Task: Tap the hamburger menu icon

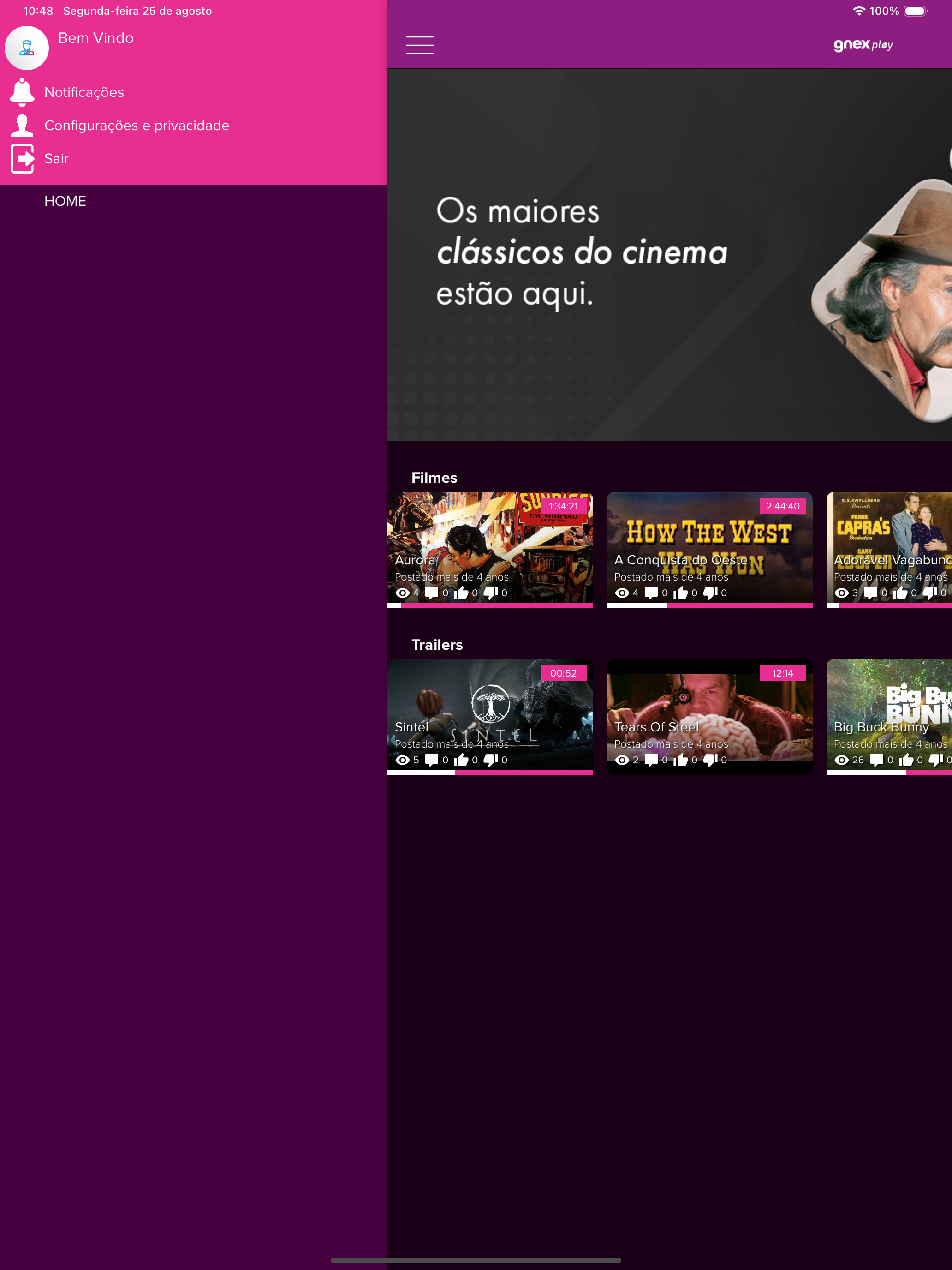Action: [419, 45]
